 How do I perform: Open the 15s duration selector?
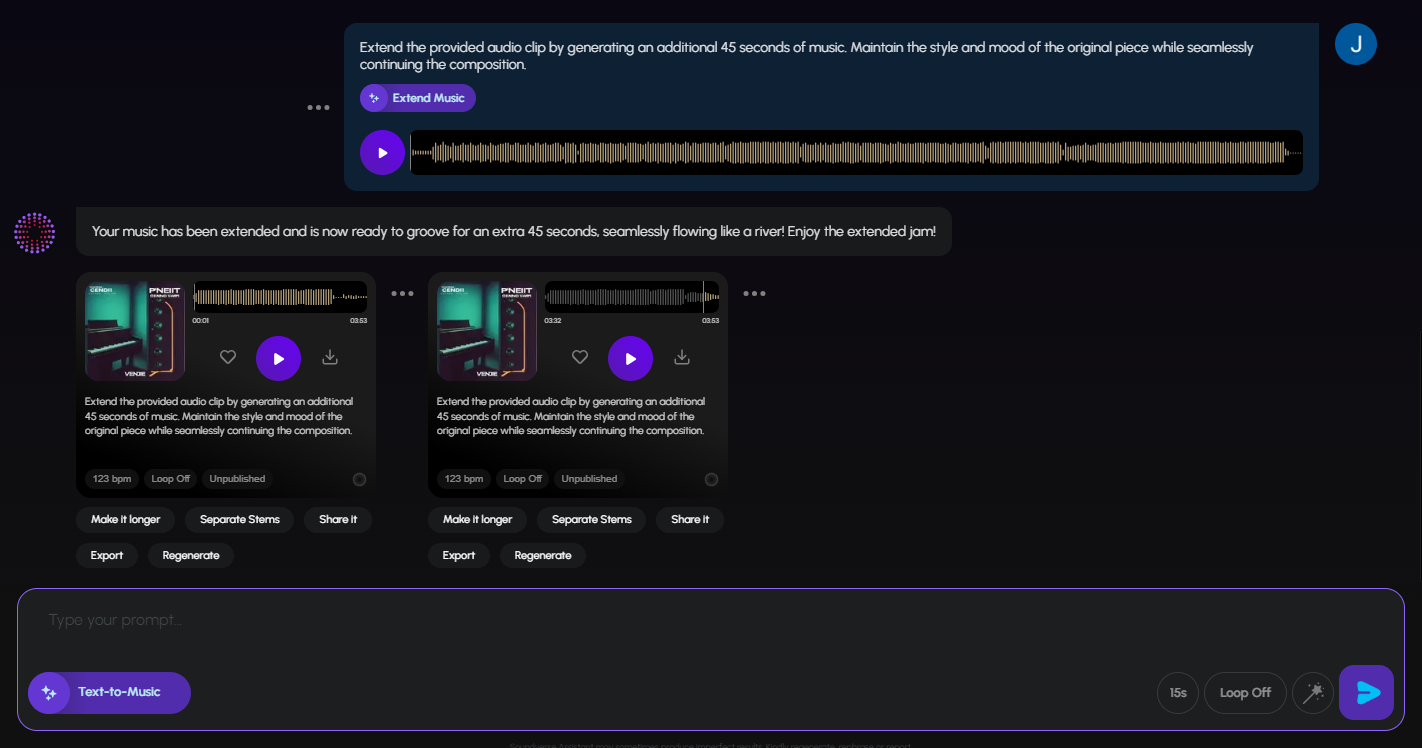pyautogui.click(x=1178, y=693)
